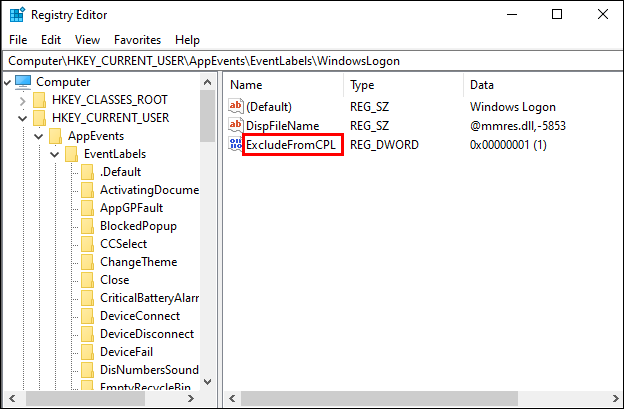Click the 'Windows Logon' data cell

513,107
